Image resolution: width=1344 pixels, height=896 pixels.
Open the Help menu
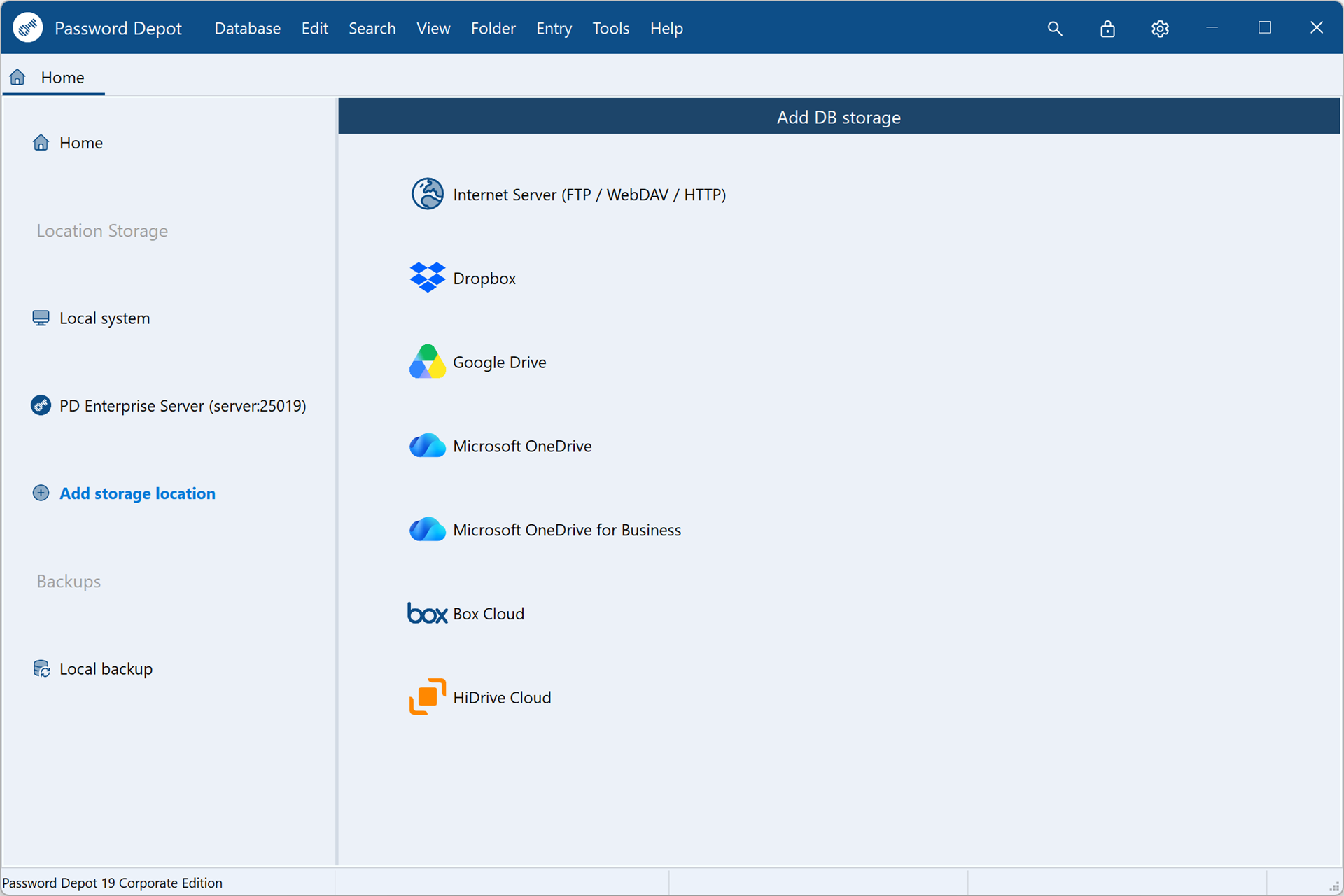point(666,29)
